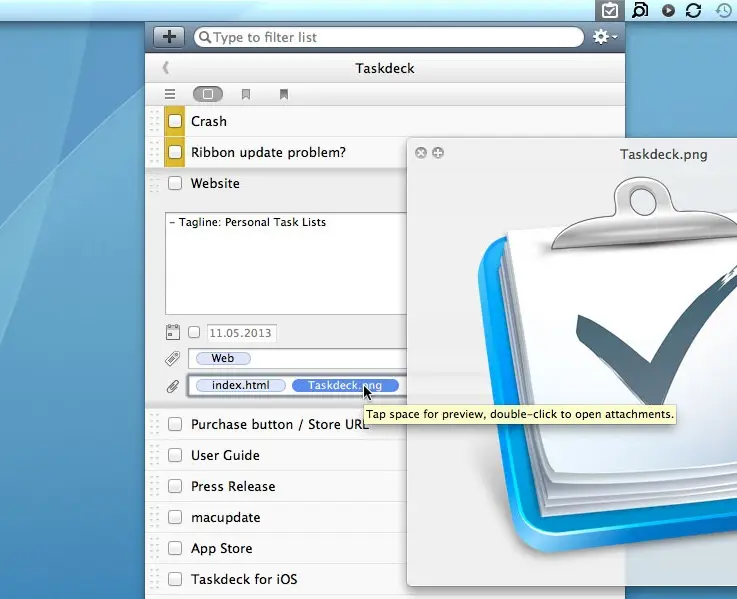Check the User Guide checkbox
Image resolution: width=737 pixels, height=599 pixels.
click(x=175, y=455)
